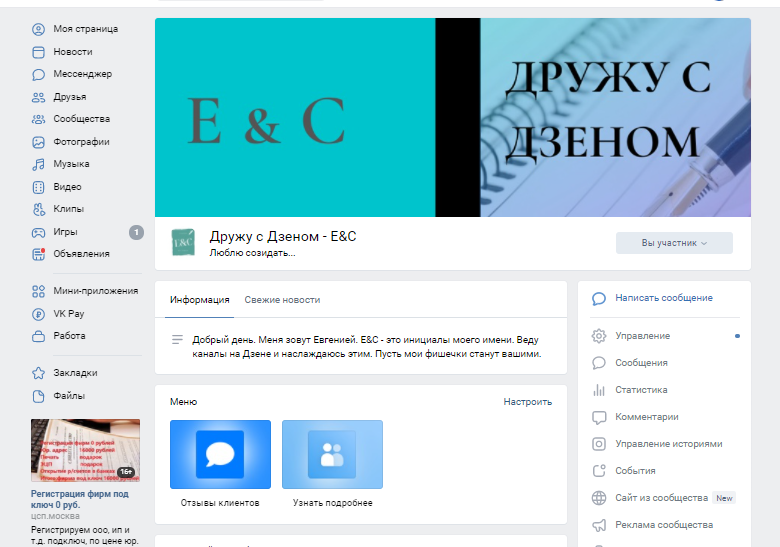Click the Меню section heading
This screenshot has width=780, height=547.
point(184,402)
